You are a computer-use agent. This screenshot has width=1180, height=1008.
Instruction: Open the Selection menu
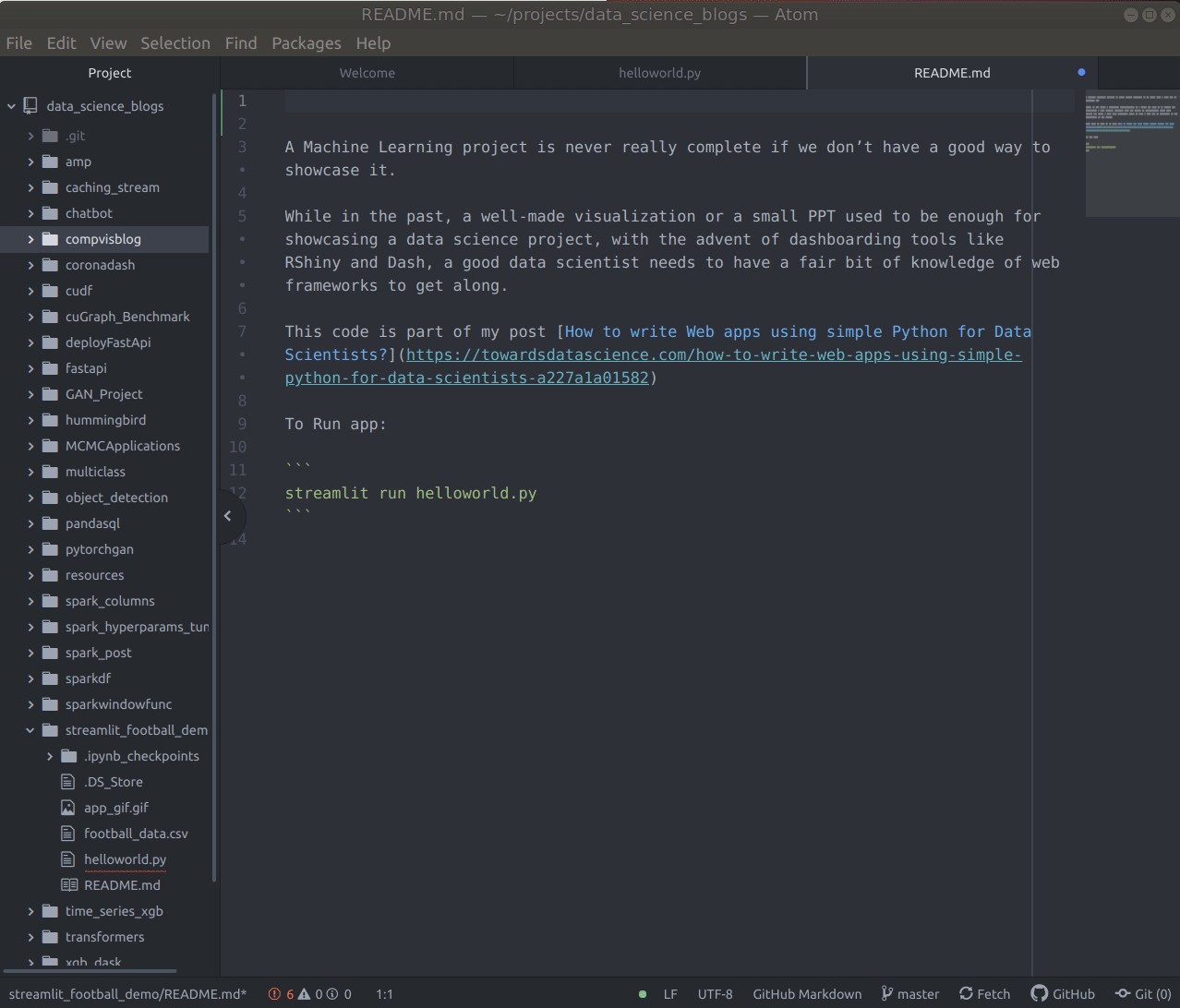point(175,43)
